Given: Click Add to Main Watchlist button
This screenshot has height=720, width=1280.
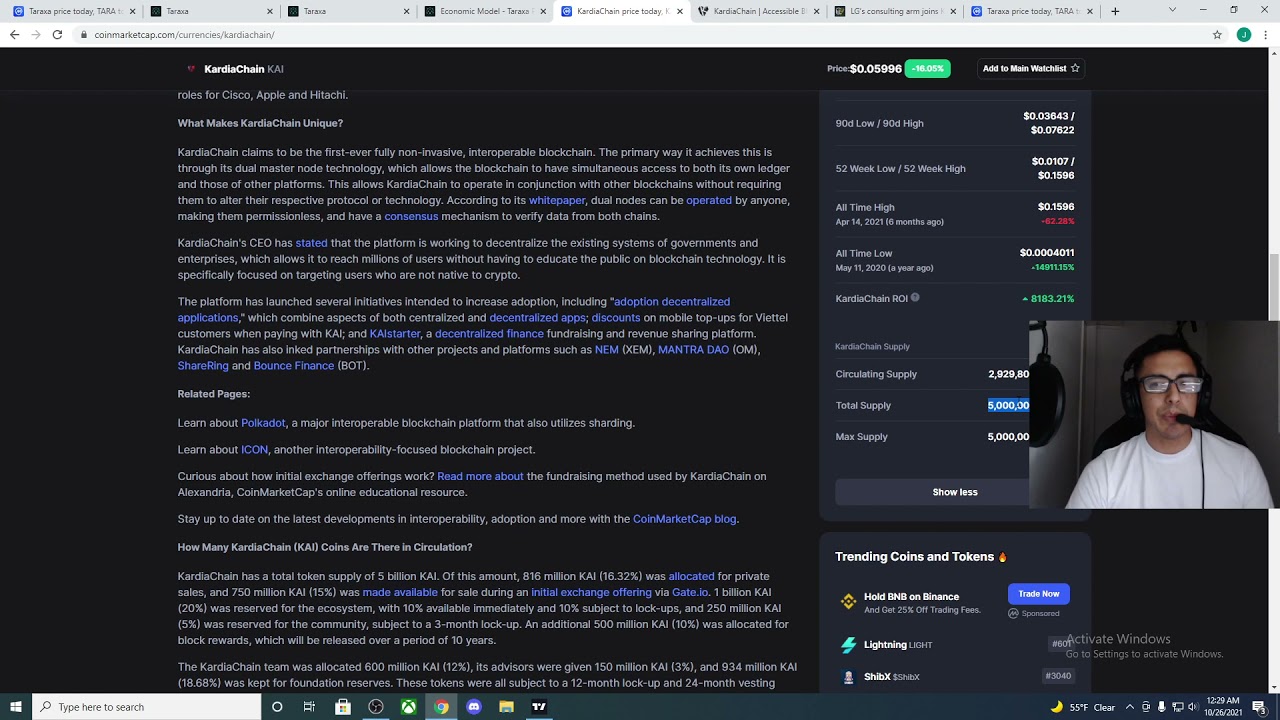Looking at the screenshot, I should (x=1030, y=68).
